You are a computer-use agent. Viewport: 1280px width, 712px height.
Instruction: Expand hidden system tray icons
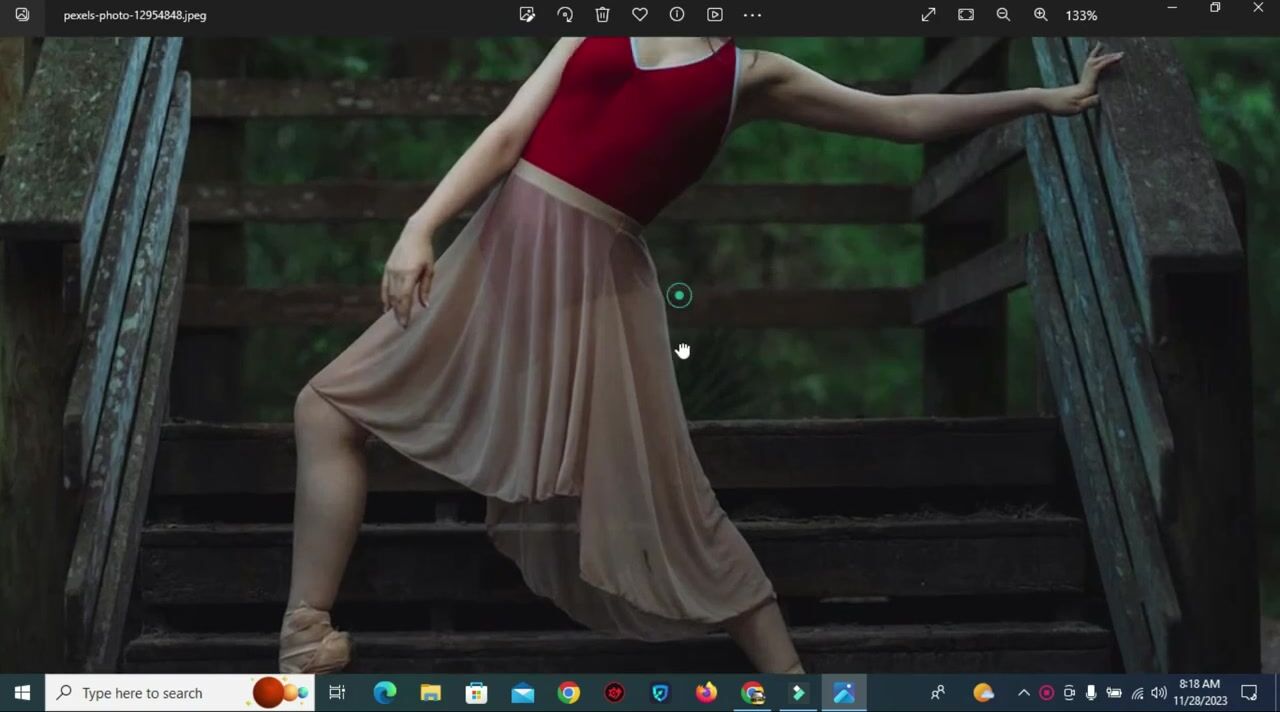coord(1024,693)
